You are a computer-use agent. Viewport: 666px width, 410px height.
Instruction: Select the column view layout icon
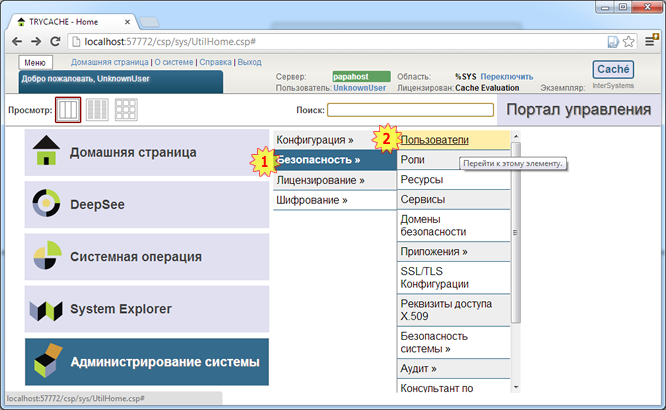[x=68, y=110]
